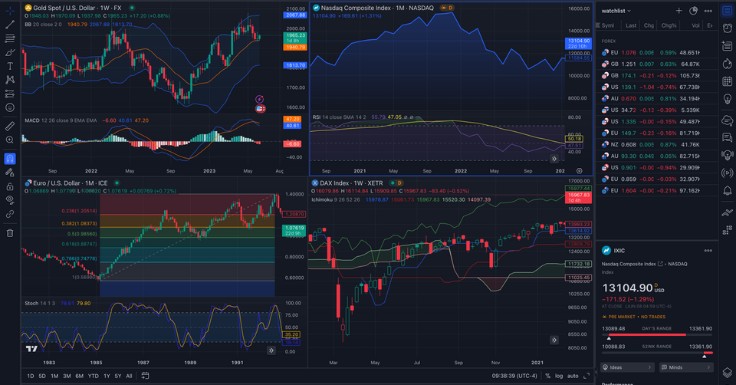Screen dimensions: 736x385
Task: Sort the watchlist by Last column
Action: click(631, 25)
